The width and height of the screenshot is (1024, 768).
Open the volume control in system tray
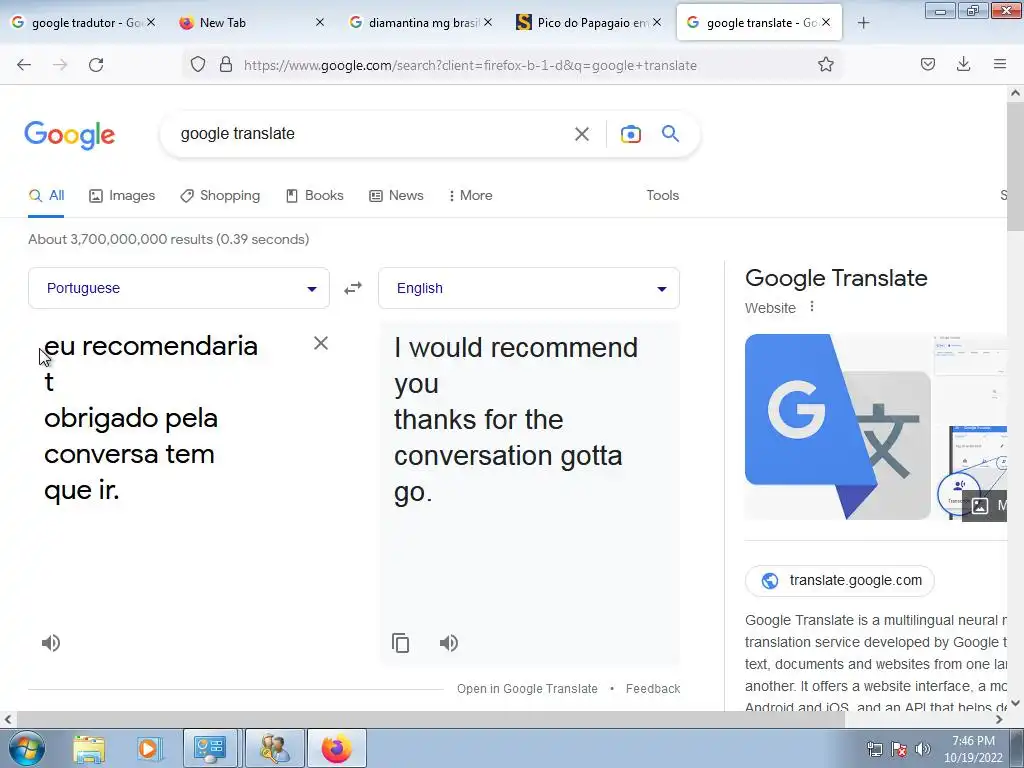click(x=922, y=749)
